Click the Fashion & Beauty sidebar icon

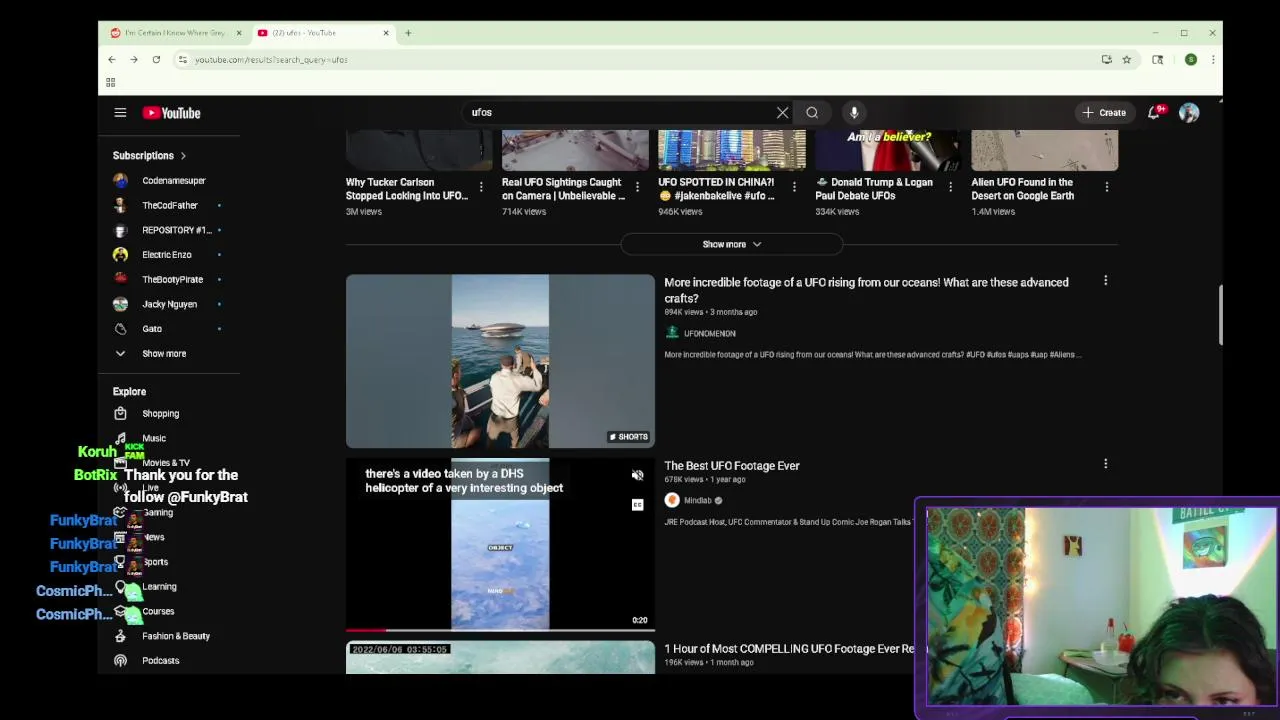pos(120,636)
